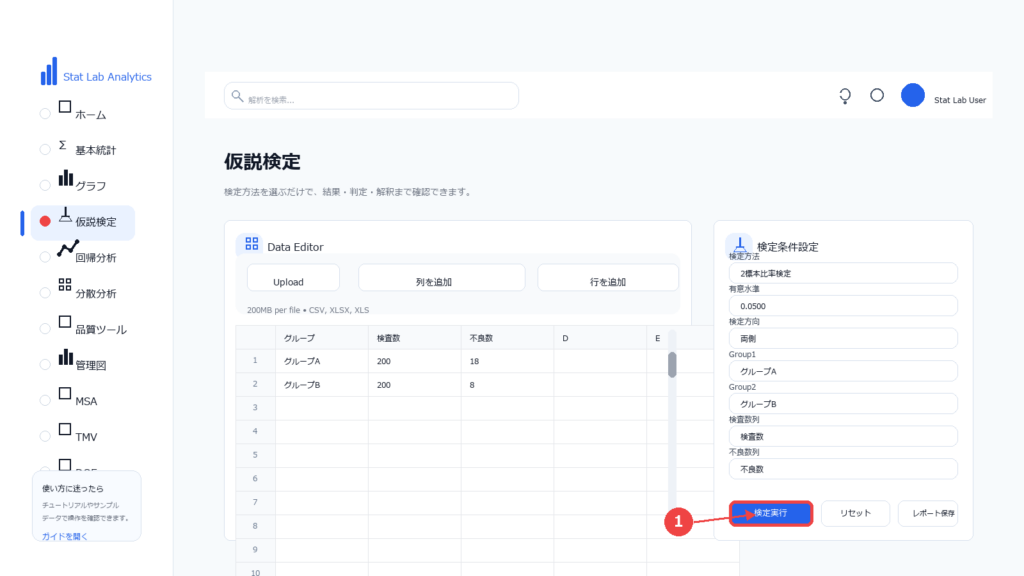
Task: Click cell グループB in row 2
Action: (x=322, y=385)
